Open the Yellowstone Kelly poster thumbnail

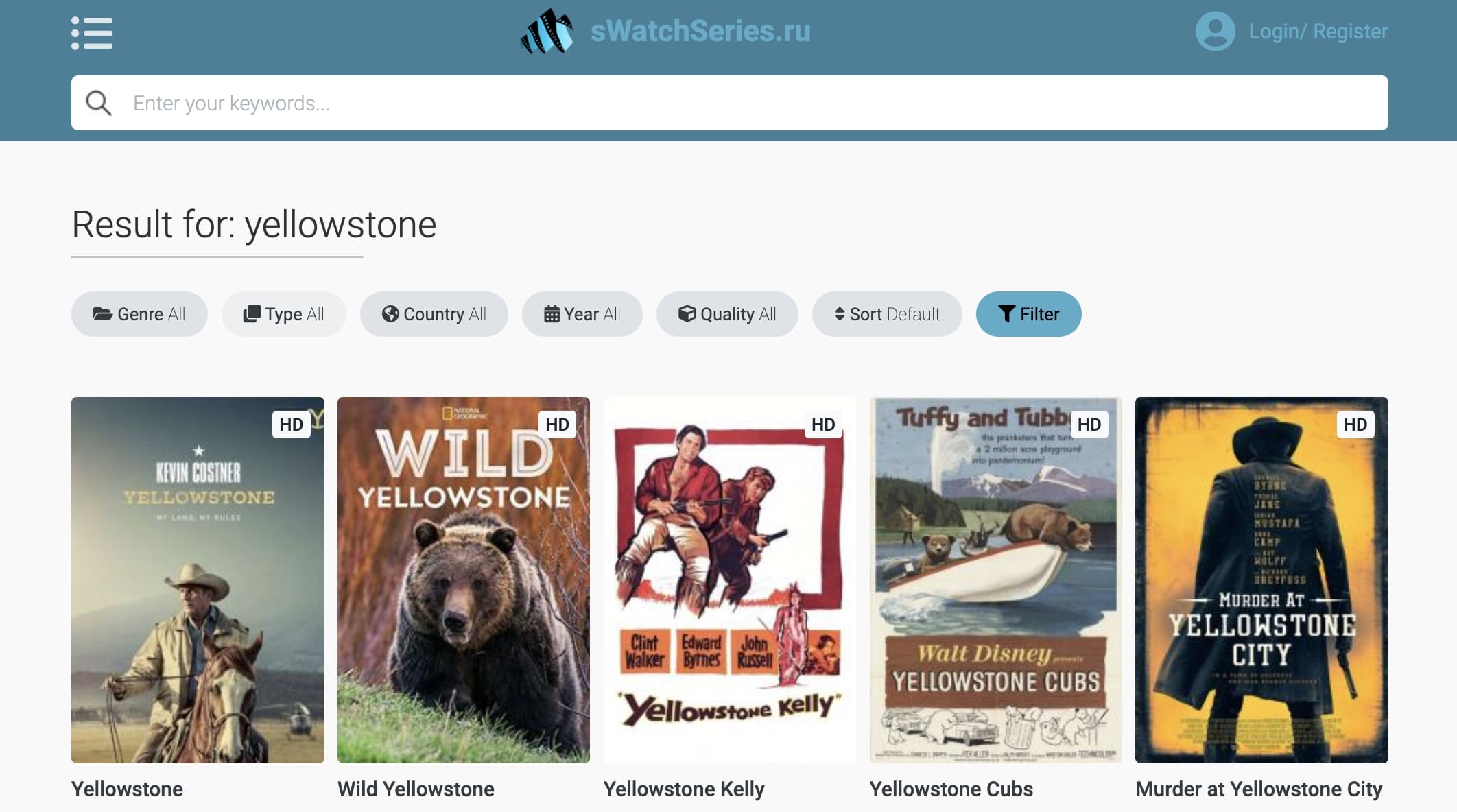(x=729, y=580)
